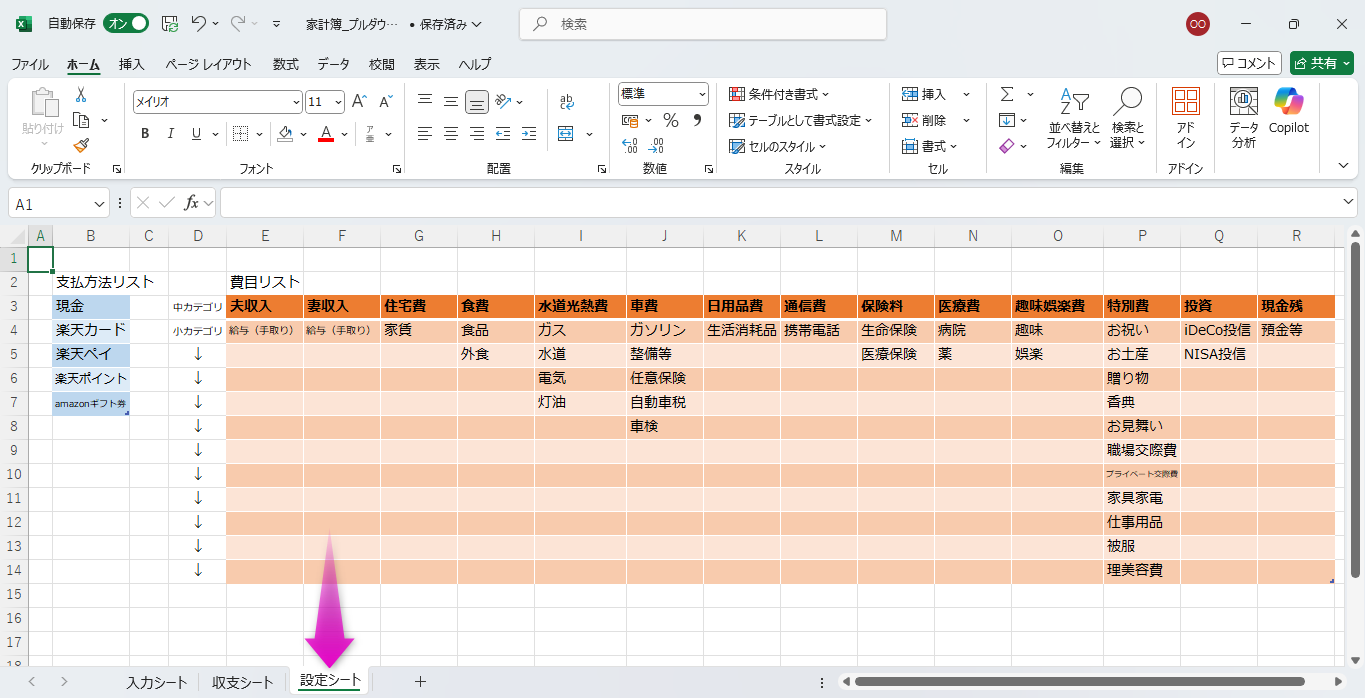Click the AutoSum sigma icon

(1006, 94)
